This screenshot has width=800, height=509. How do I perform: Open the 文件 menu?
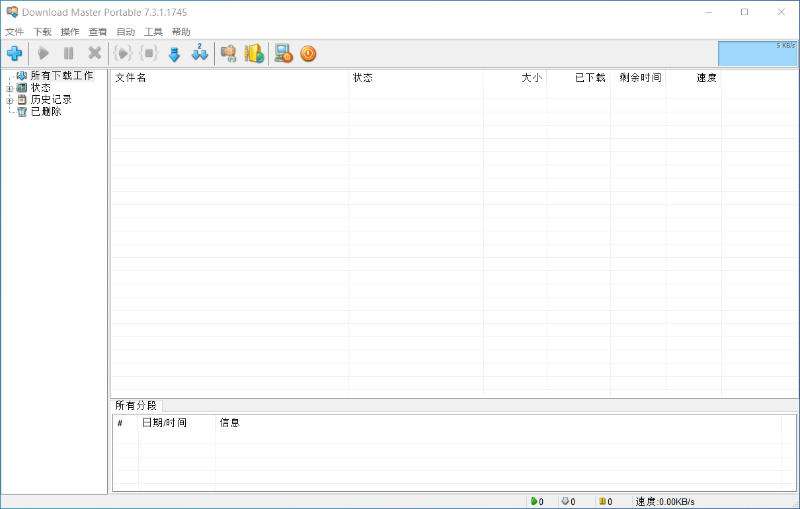(x=14, y=32)
